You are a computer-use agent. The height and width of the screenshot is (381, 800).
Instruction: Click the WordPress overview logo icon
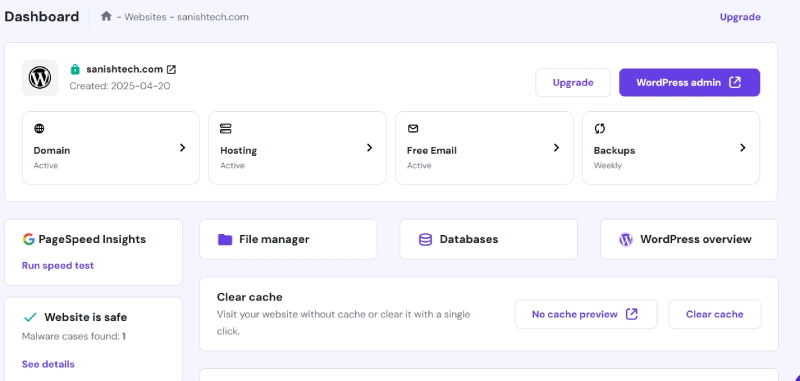[x=626, y=239]
